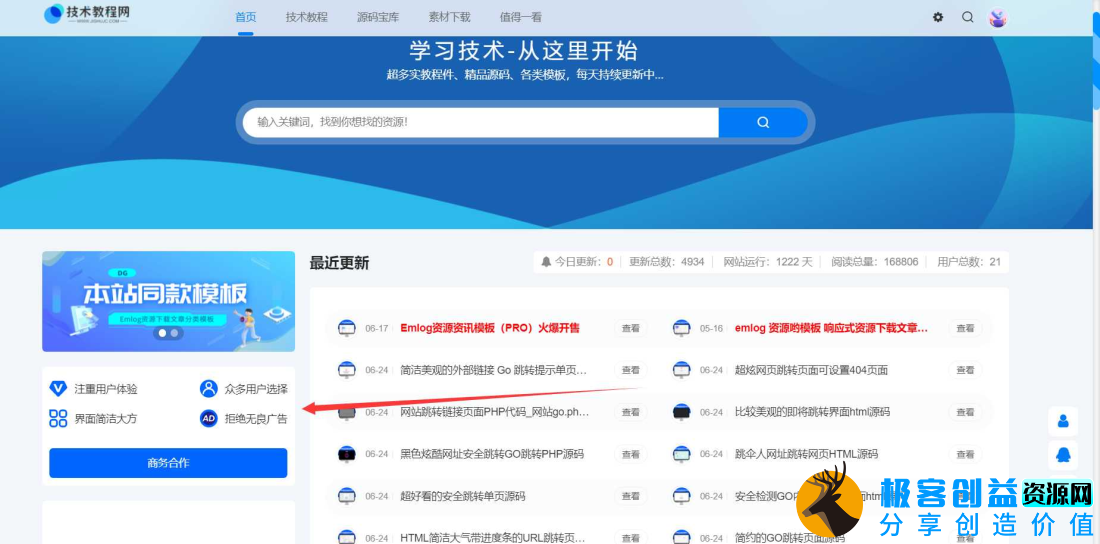Viewport: 1100px width, 544px height.
Task: Click thumbnail icon beside 网站跳转链接页面PHP代码 post
Action: point(347,412)
